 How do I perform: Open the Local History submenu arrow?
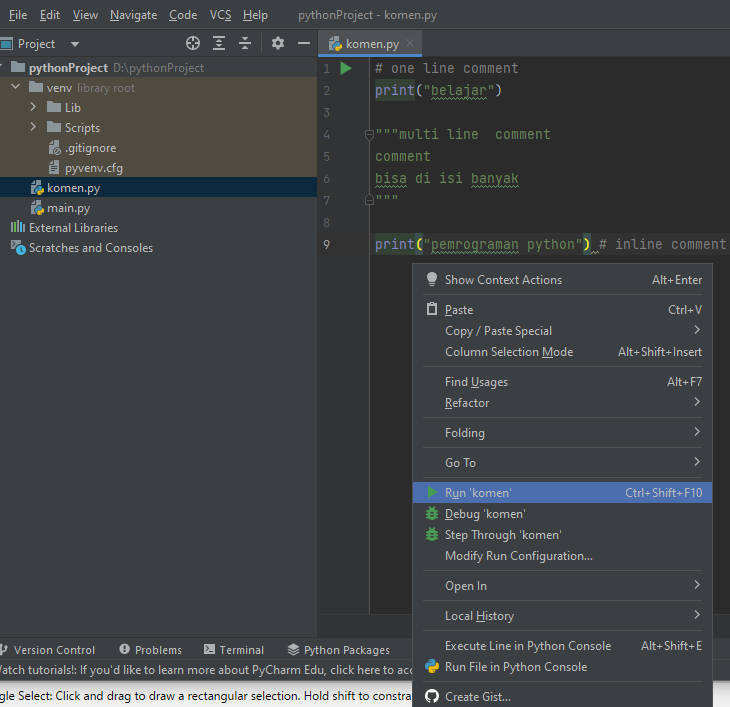point(696,615)
